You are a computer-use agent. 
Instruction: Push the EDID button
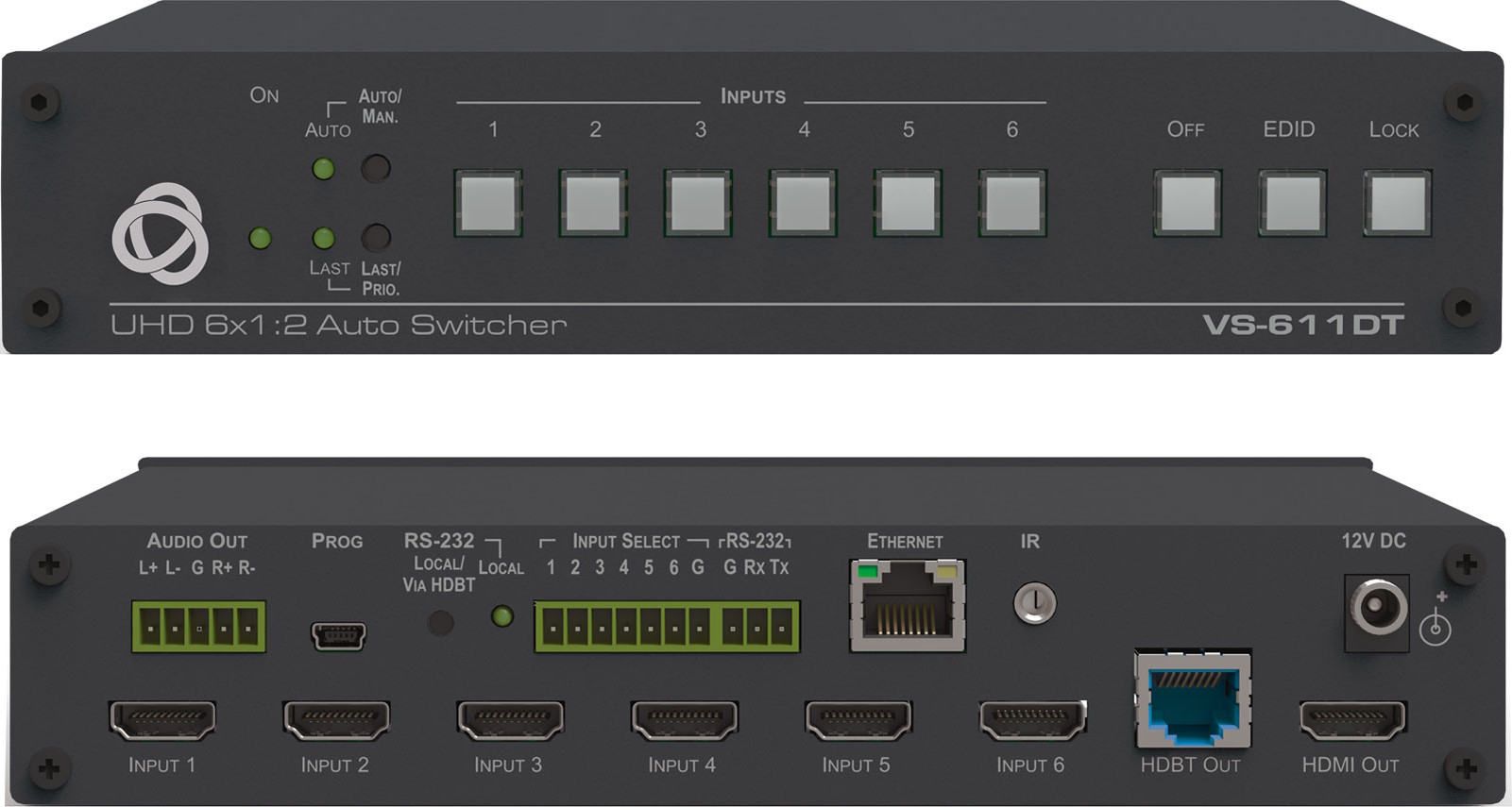(x=1292, y=203)
